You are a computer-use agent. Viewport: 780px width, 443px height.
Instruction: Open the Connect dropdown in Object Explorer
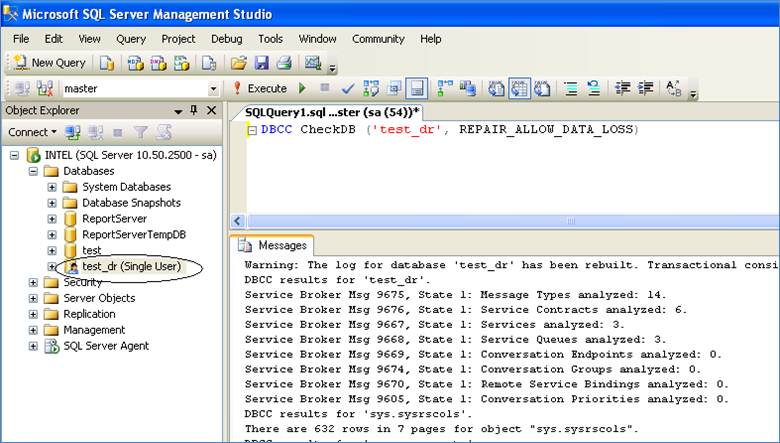(32, 132)
